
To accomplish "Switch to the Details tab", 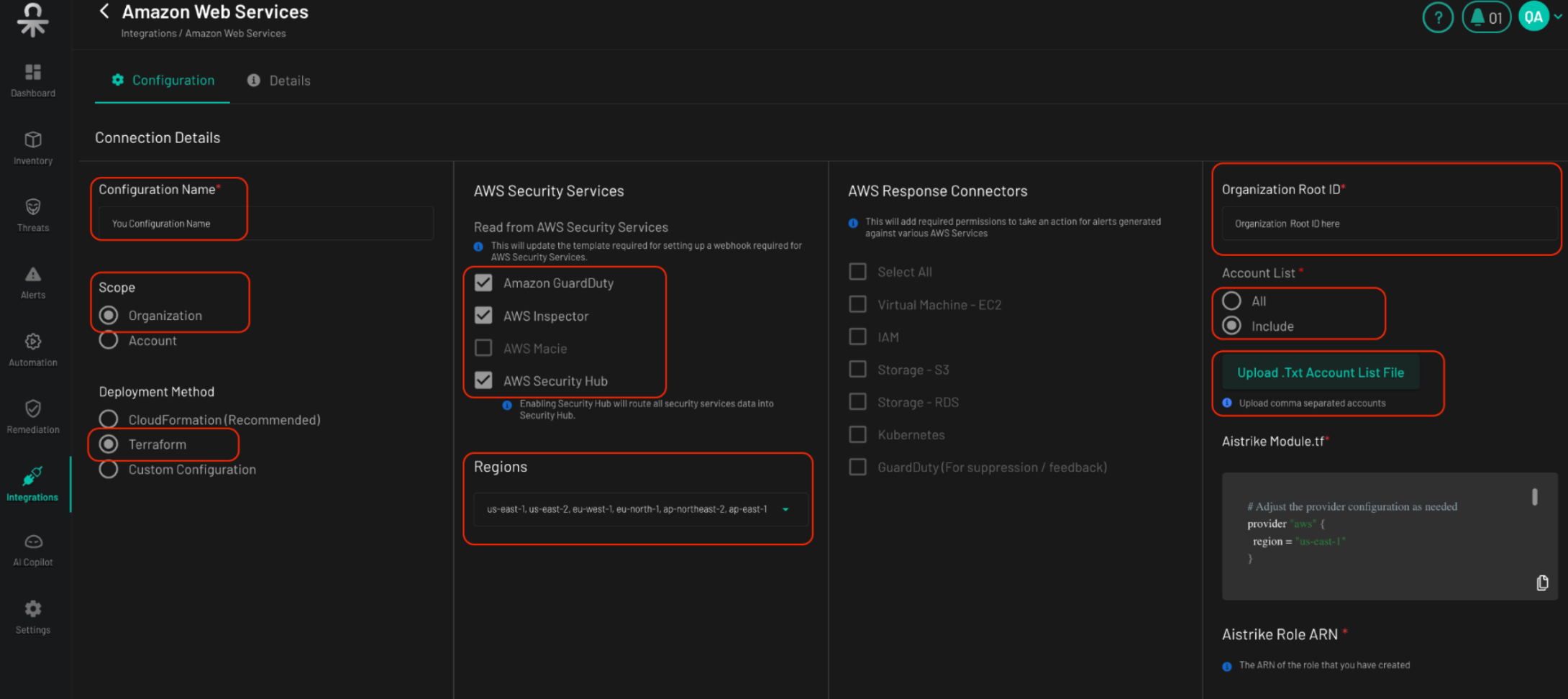I will (278, 81).
